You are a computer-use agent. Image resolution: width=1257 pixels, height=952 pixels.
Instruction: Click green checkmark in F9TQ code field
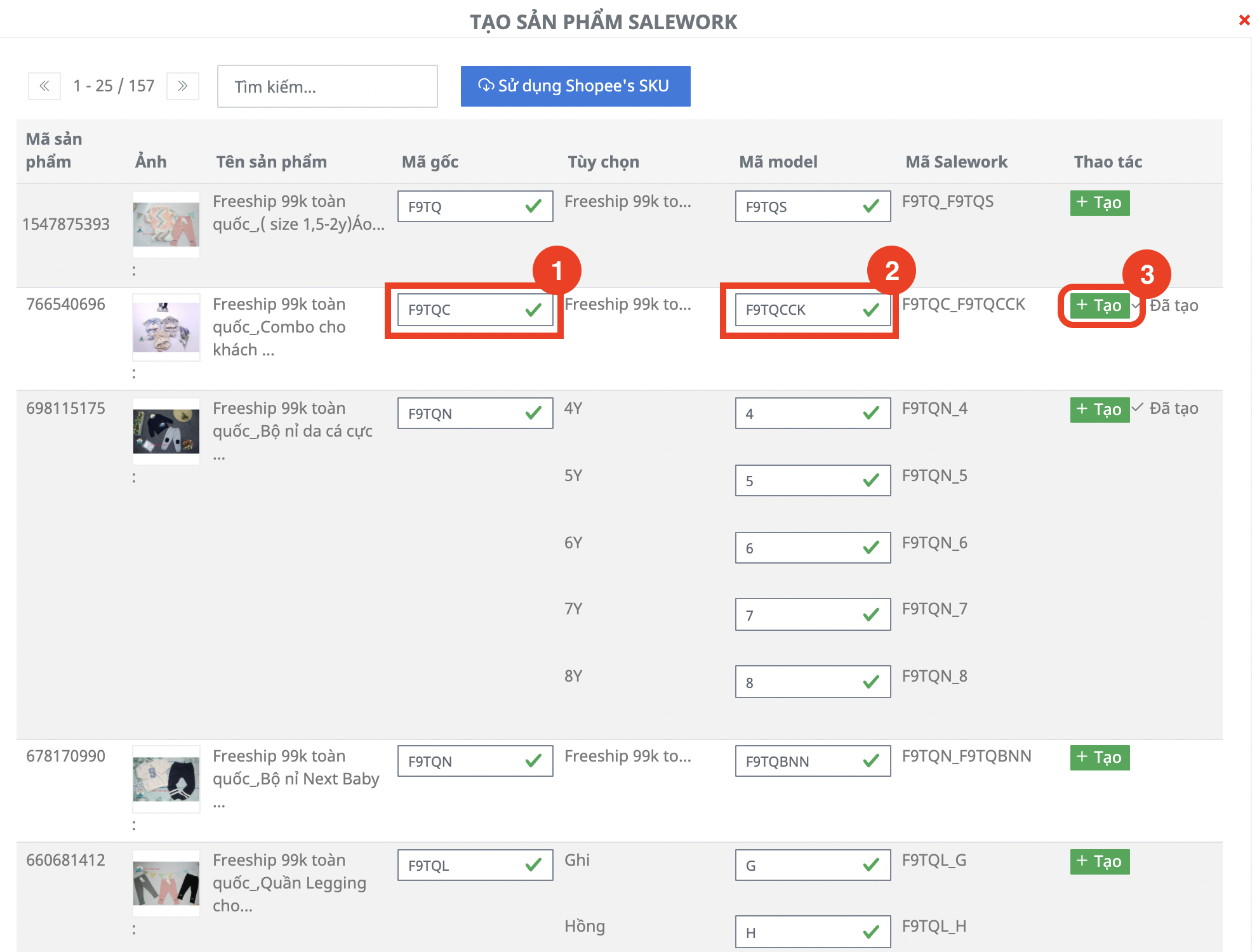coord(533,206)
